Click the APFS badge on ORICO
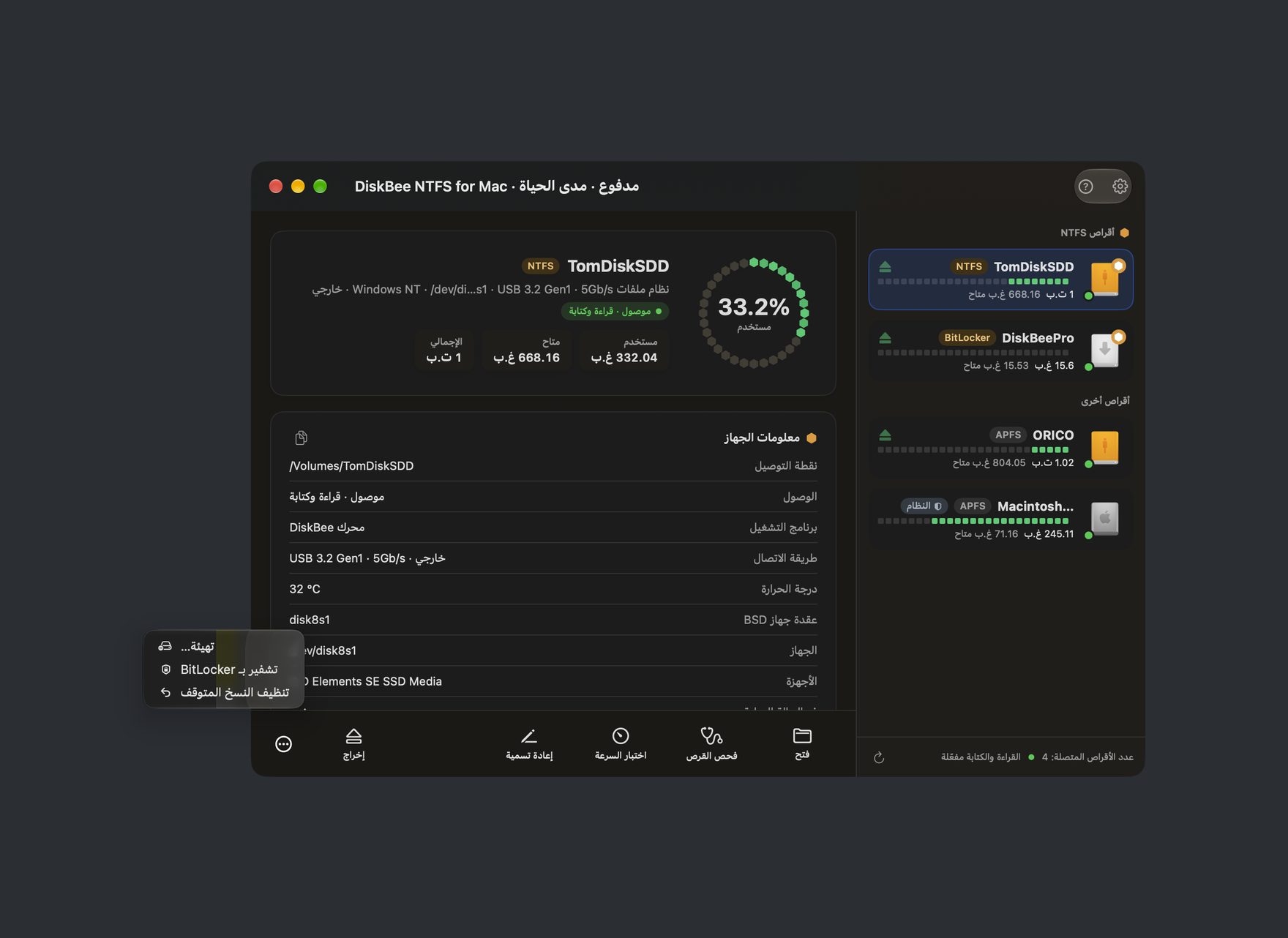Image resolution: width=1288 pixels, height=938 pixels. coord(1008,435)
